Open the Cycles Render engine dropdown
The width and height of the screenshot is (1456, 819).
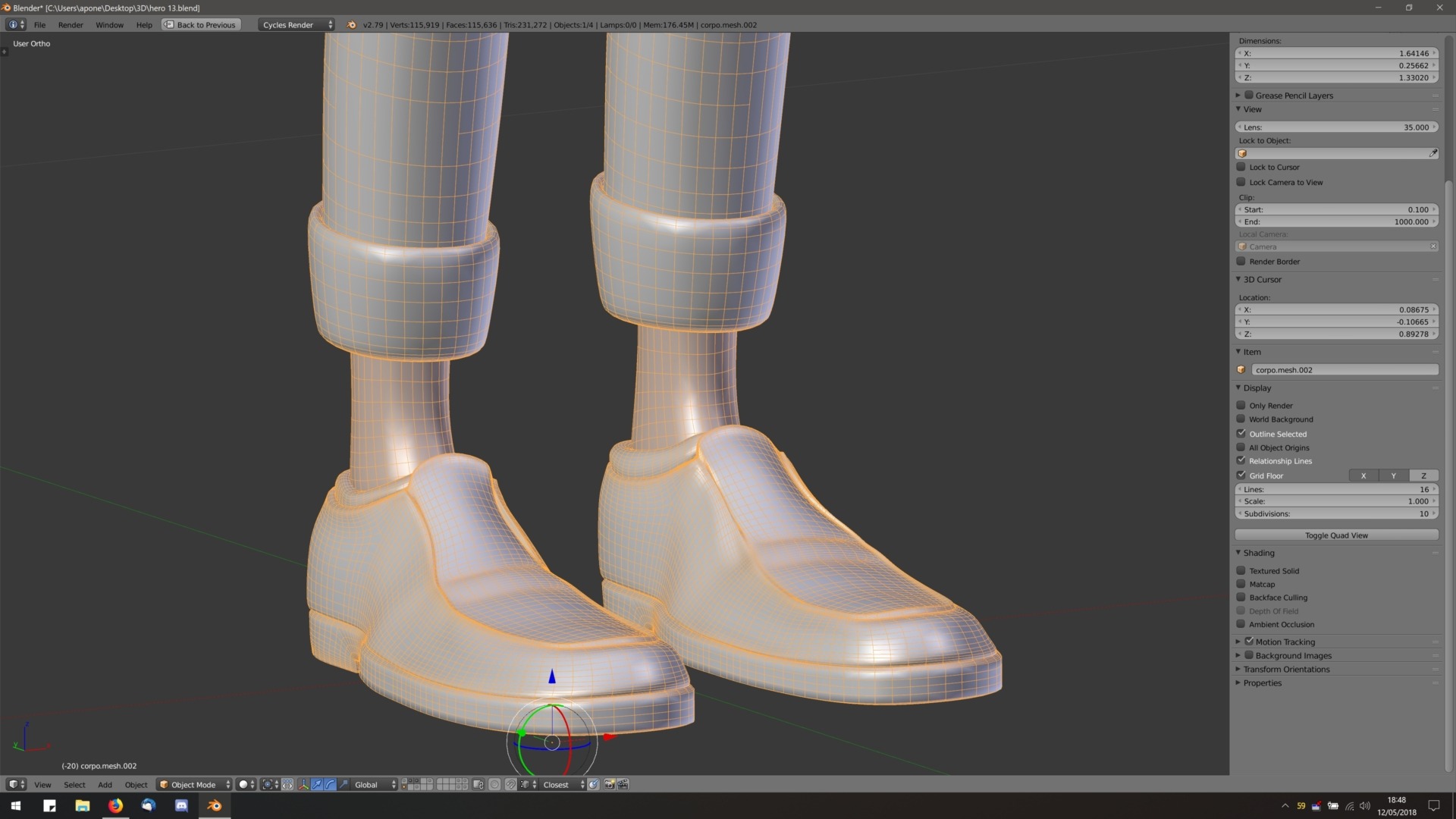click(296, 24)
